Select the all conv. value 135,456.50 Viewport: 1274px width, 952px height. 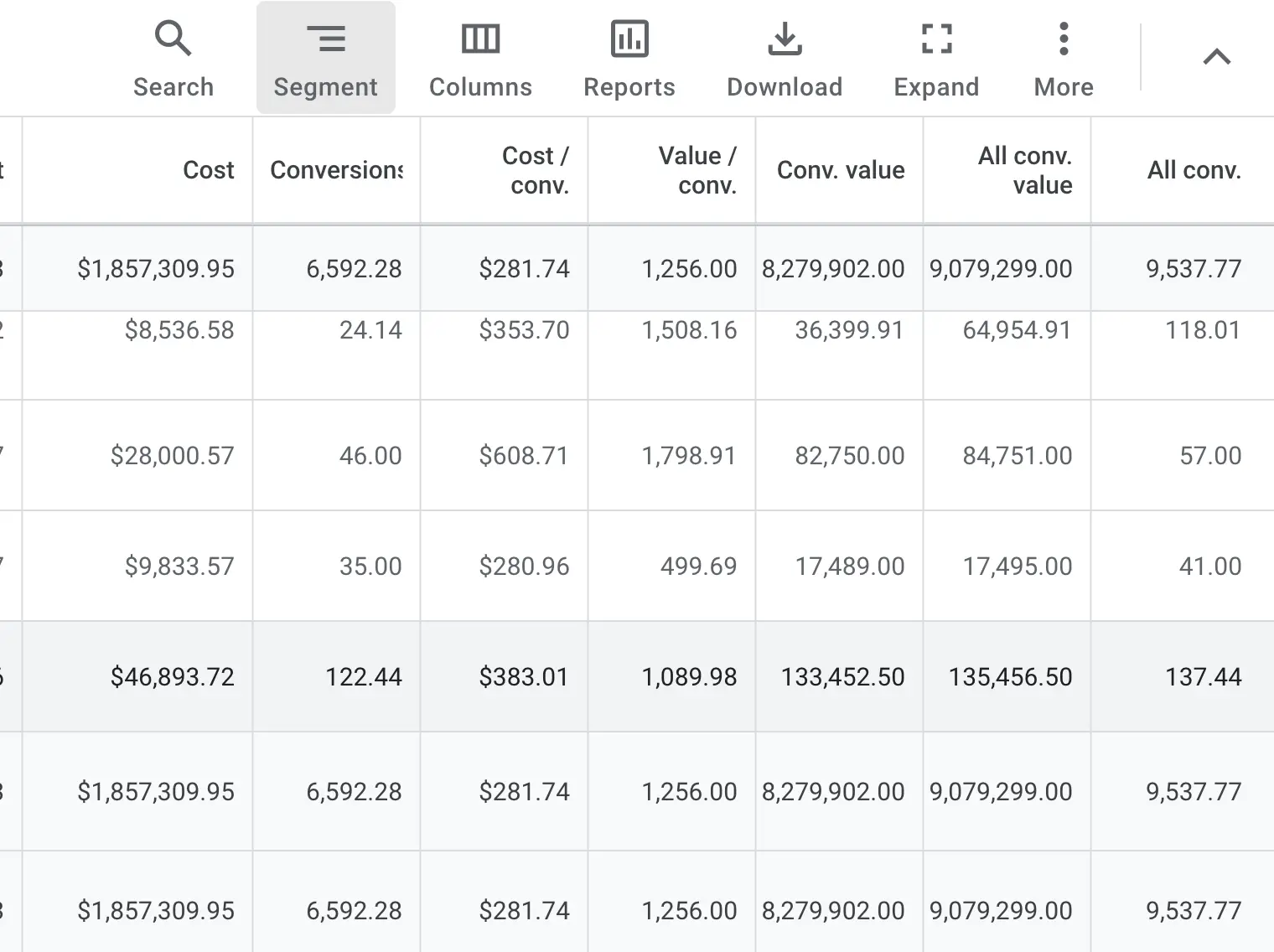tap(1011, 677)
